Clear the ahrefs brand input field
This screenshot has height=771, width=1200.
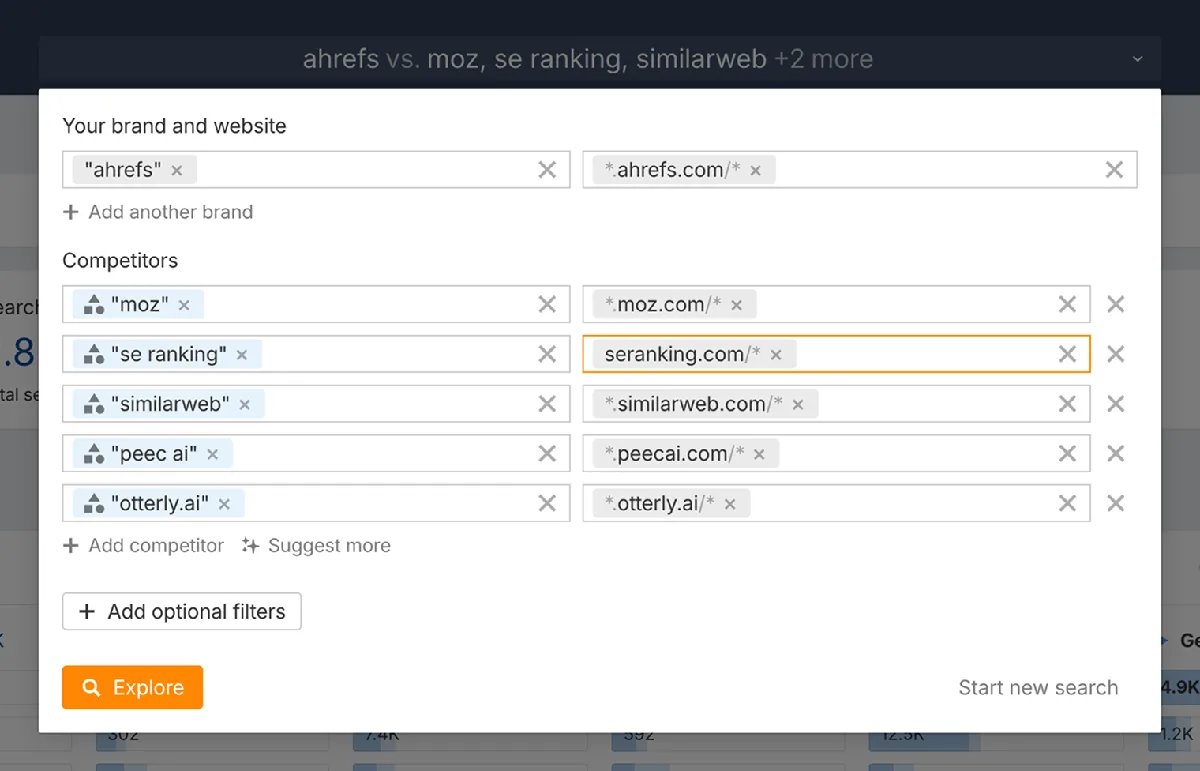click(x=547, y=170)
